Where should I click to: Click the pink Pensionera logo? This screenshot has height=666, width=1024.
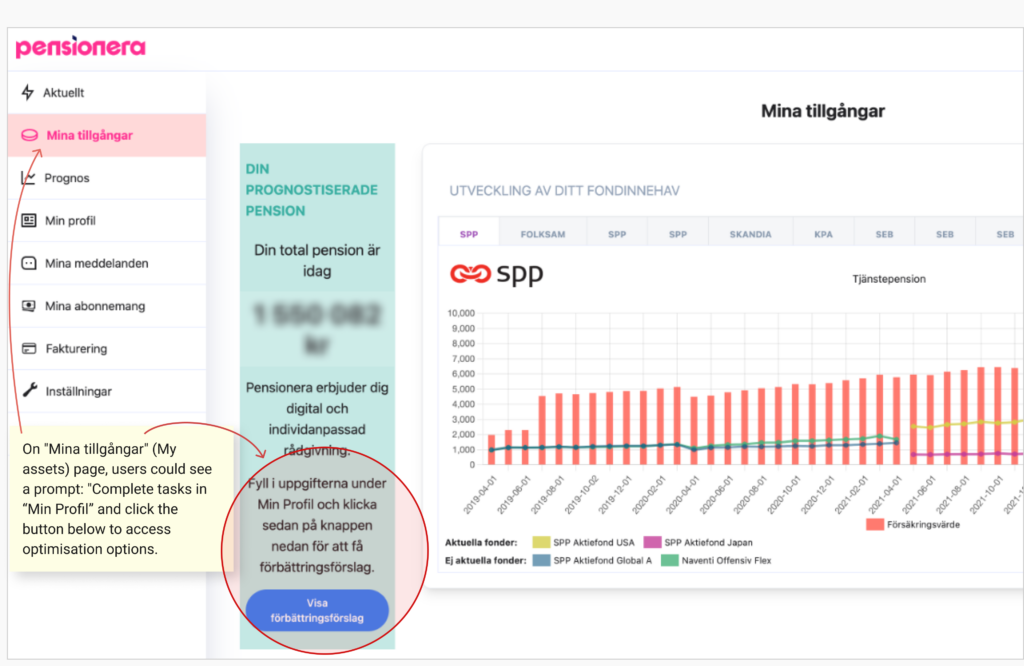point(80,47)
